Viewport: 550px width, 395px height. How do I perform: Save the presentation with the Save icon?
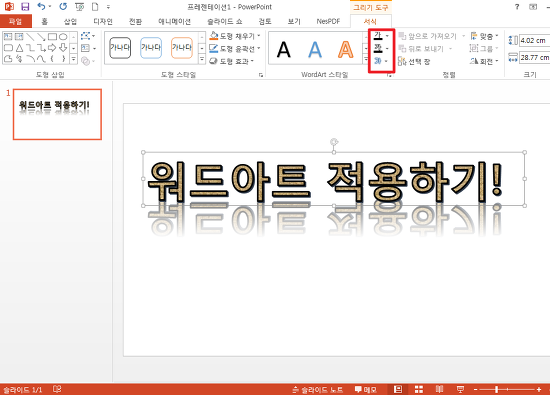coord(25,7)
